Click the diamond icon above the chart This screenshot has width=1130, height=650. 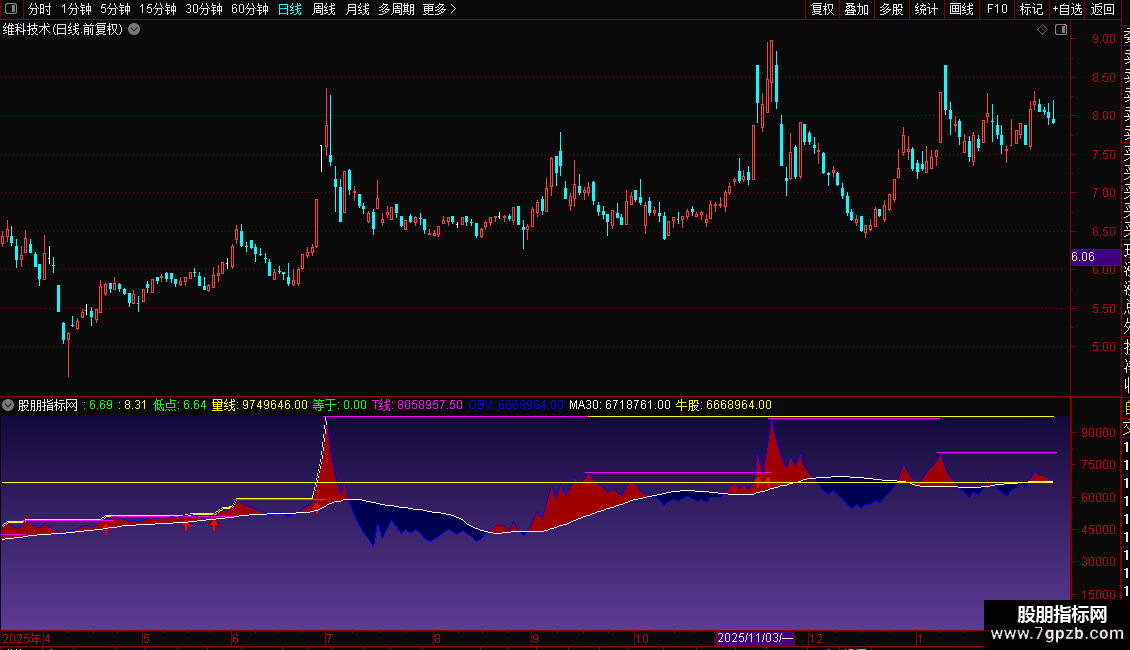(1042, 30)
